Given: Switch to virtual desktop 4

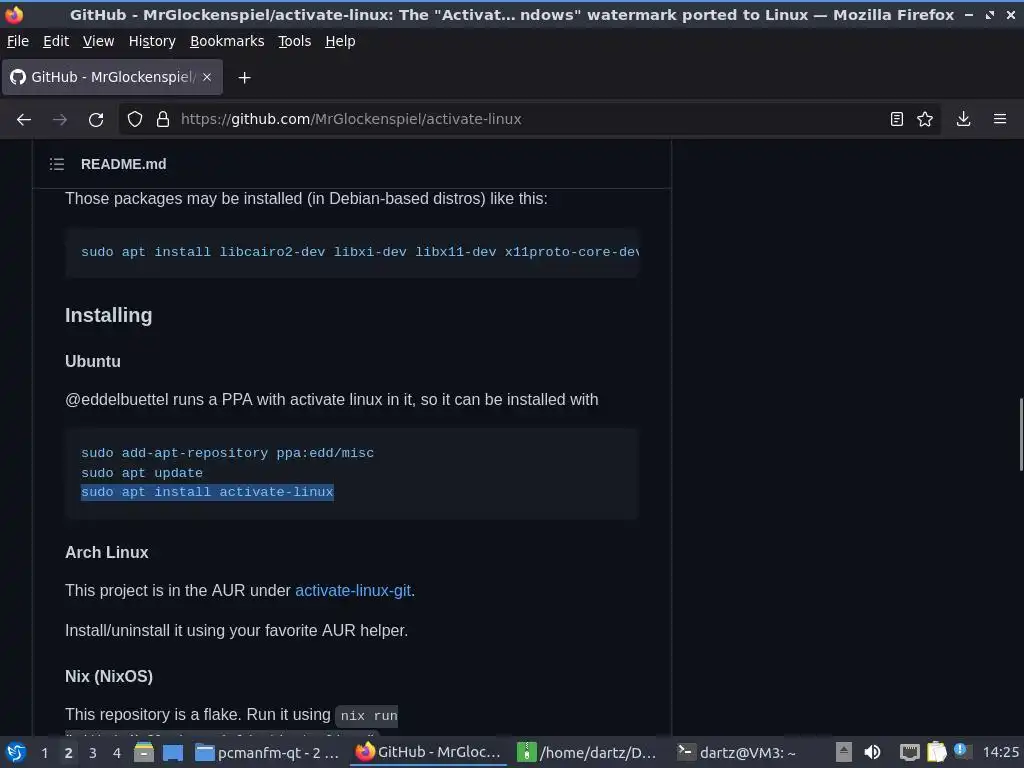Looking at the screenshot, I should (x=117, y=753).
